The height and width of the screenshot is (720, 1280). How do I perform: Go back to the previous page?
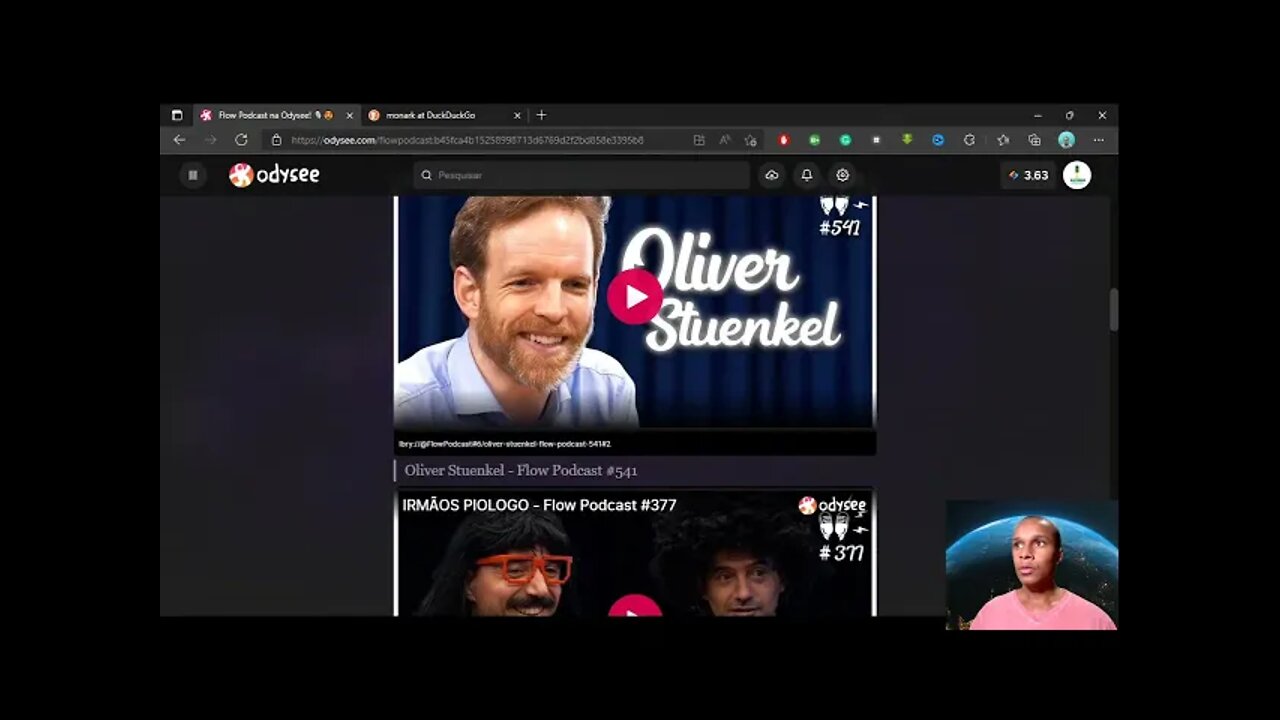pos(179,140)
